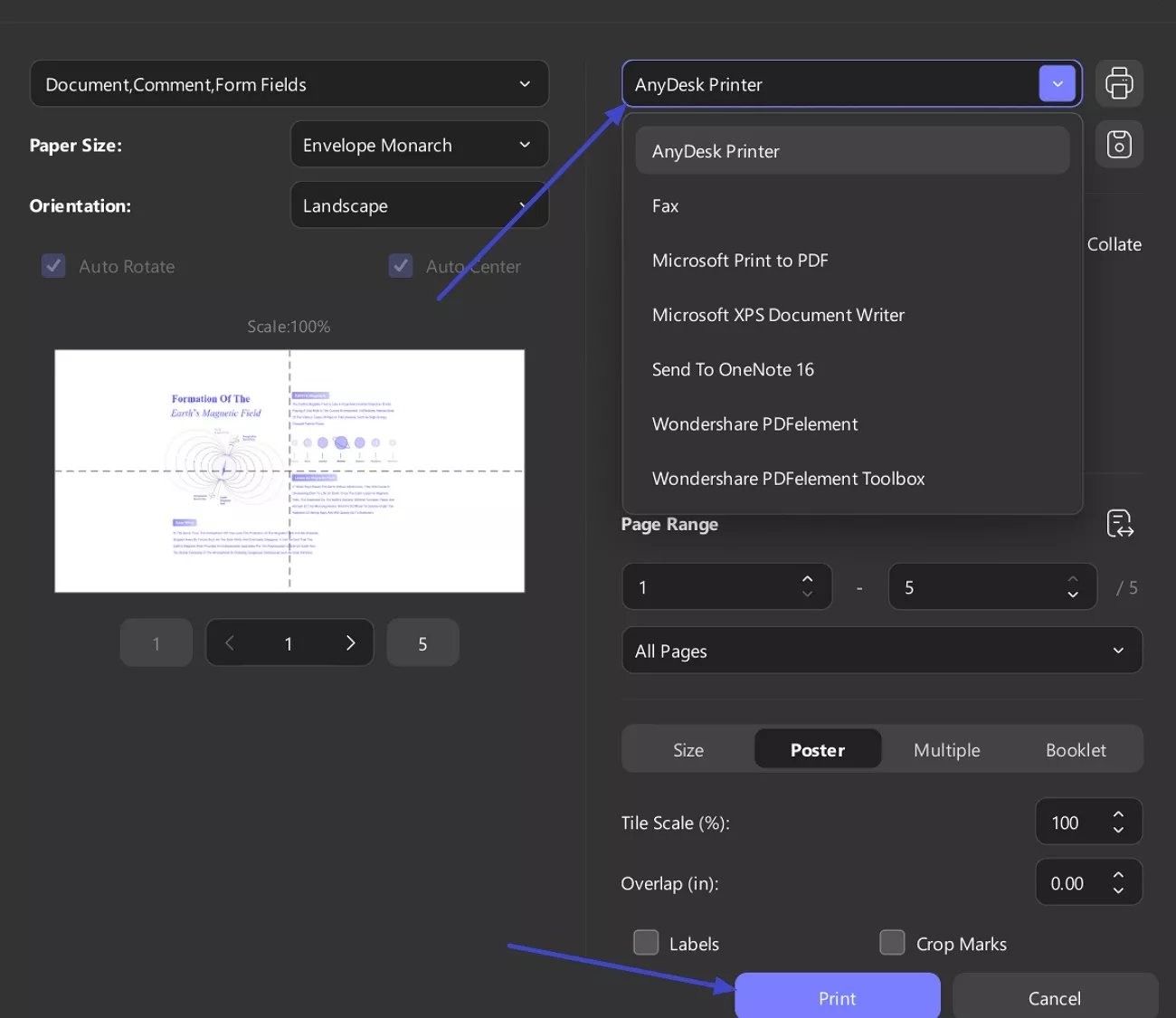Click the Print button
1176x1018 pixels.
836,996
